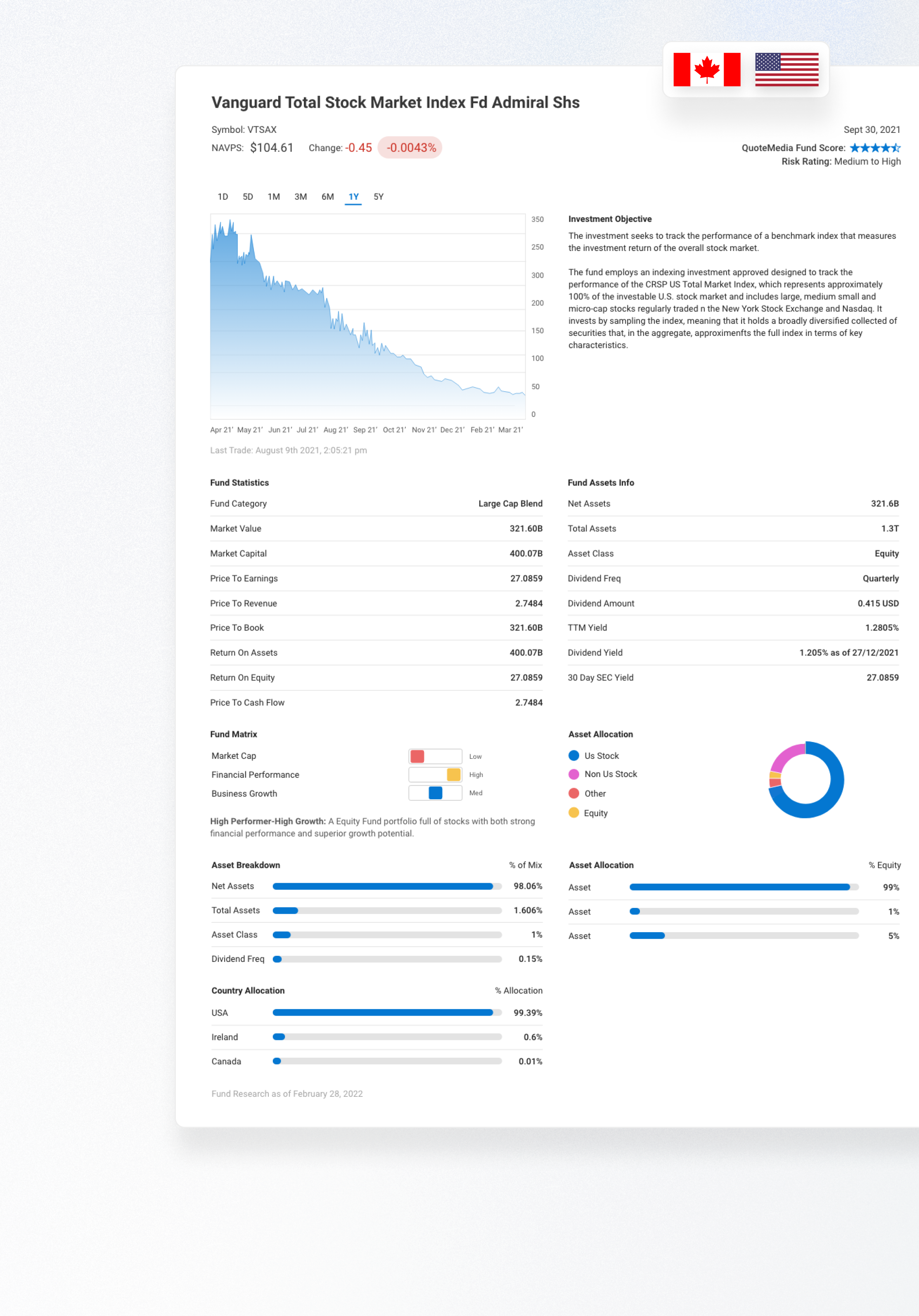This screenshot has width=919, height=1316.
Task: Switch chart to 3M range
Action: pyautogui.click(x=301, y=196)
